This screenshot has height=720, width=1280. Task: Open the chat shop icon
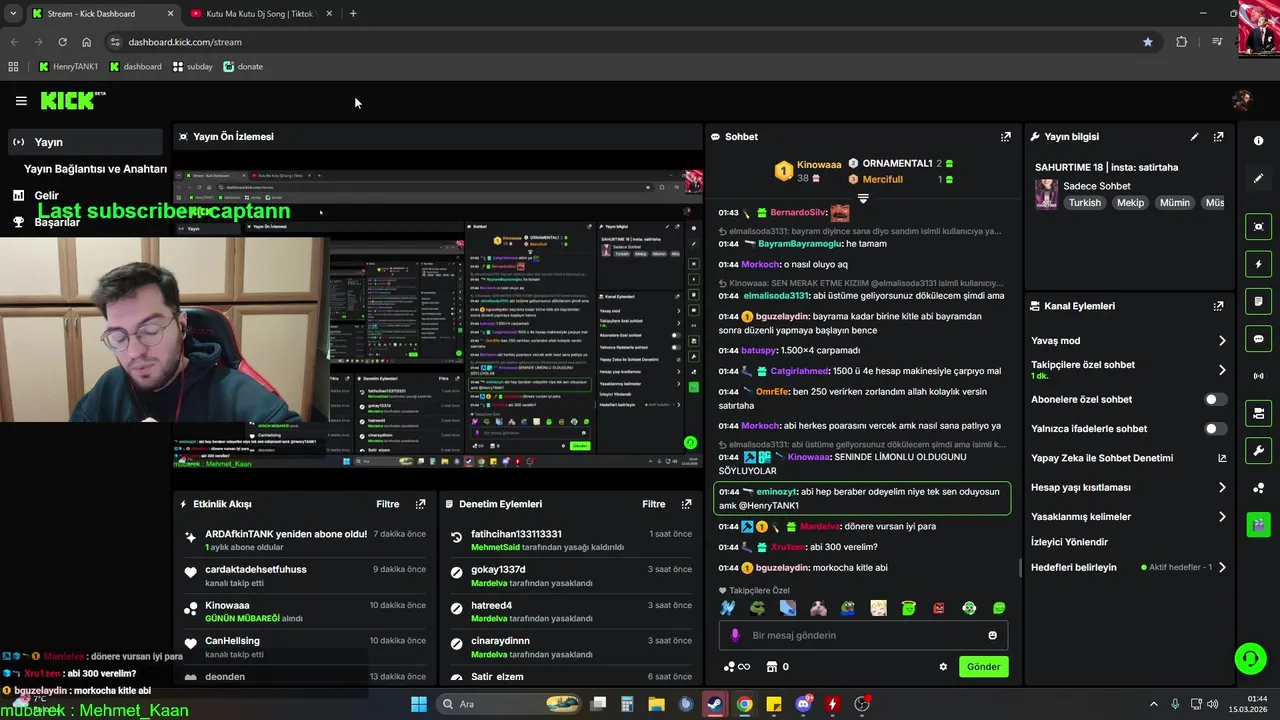click(771, 667)
